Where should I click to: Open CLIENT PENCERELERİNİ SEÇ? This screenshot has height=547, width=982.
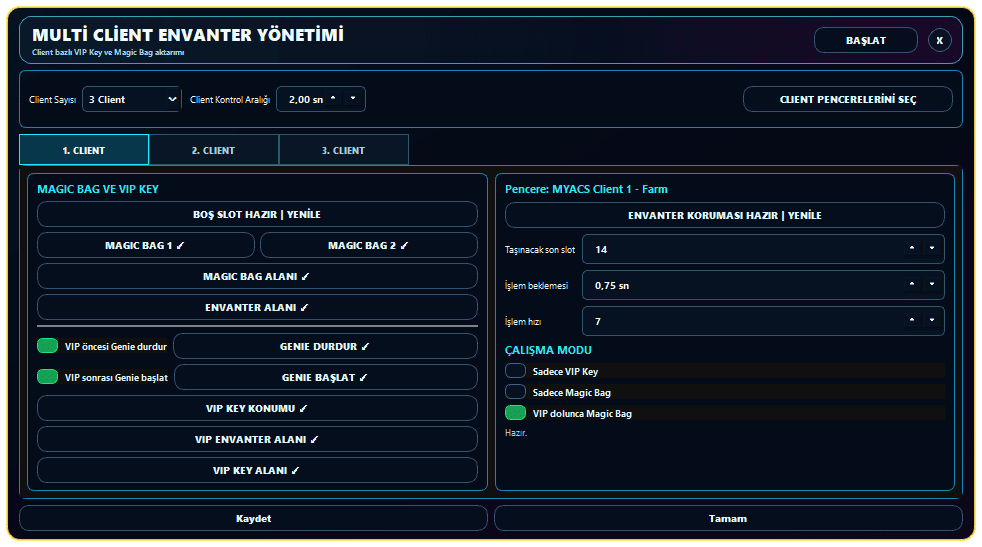point(847,99)
